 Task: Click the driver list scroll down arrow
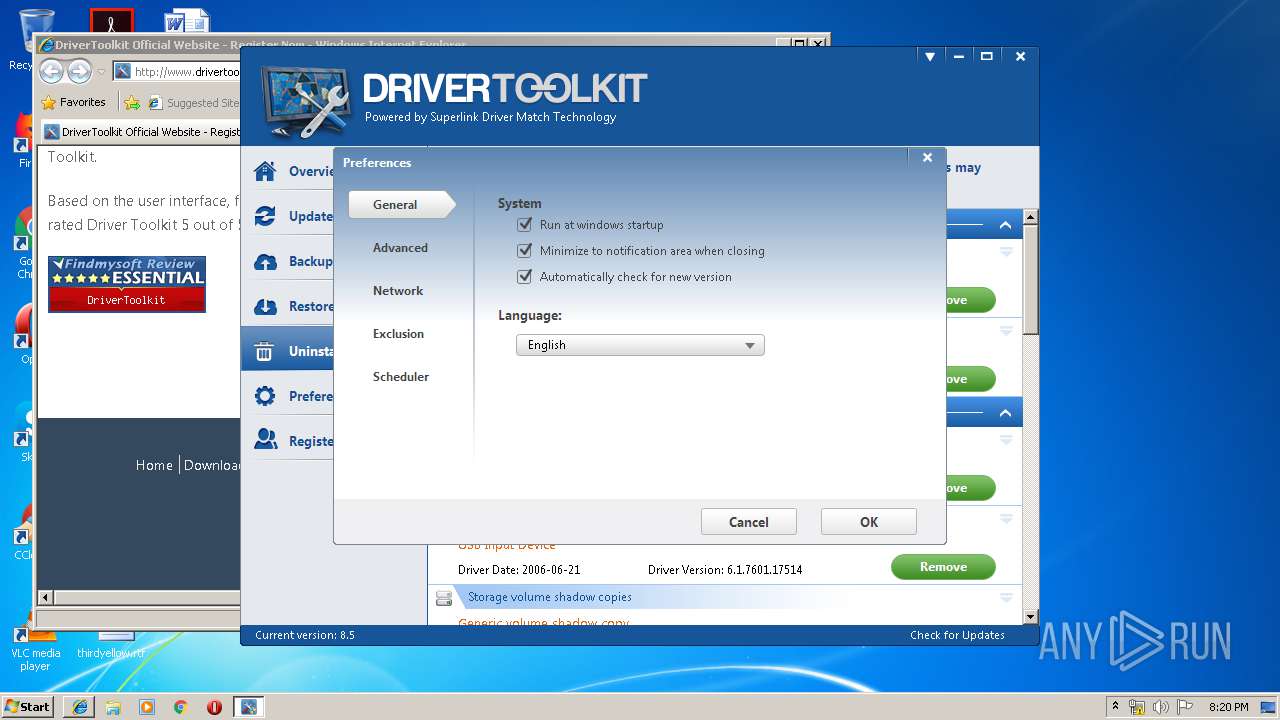[x=1031, y=618]
